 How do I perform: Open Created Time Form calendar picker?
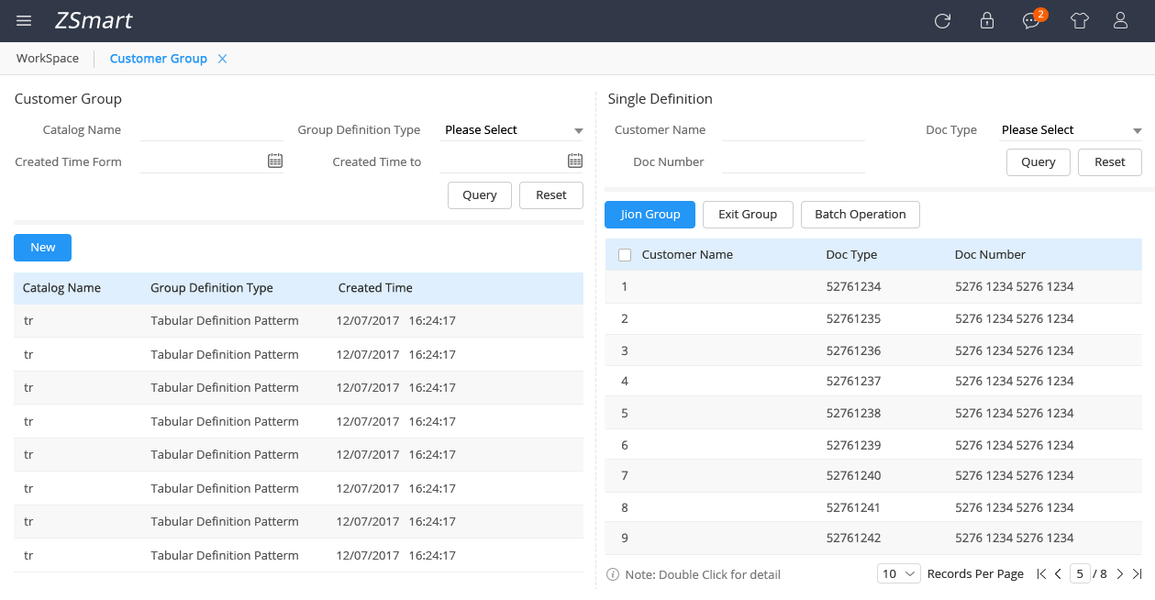click(275, 161)
